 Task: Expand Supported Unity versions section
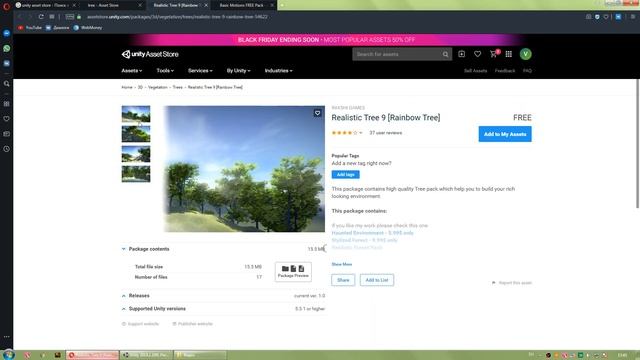click(223, 309)
